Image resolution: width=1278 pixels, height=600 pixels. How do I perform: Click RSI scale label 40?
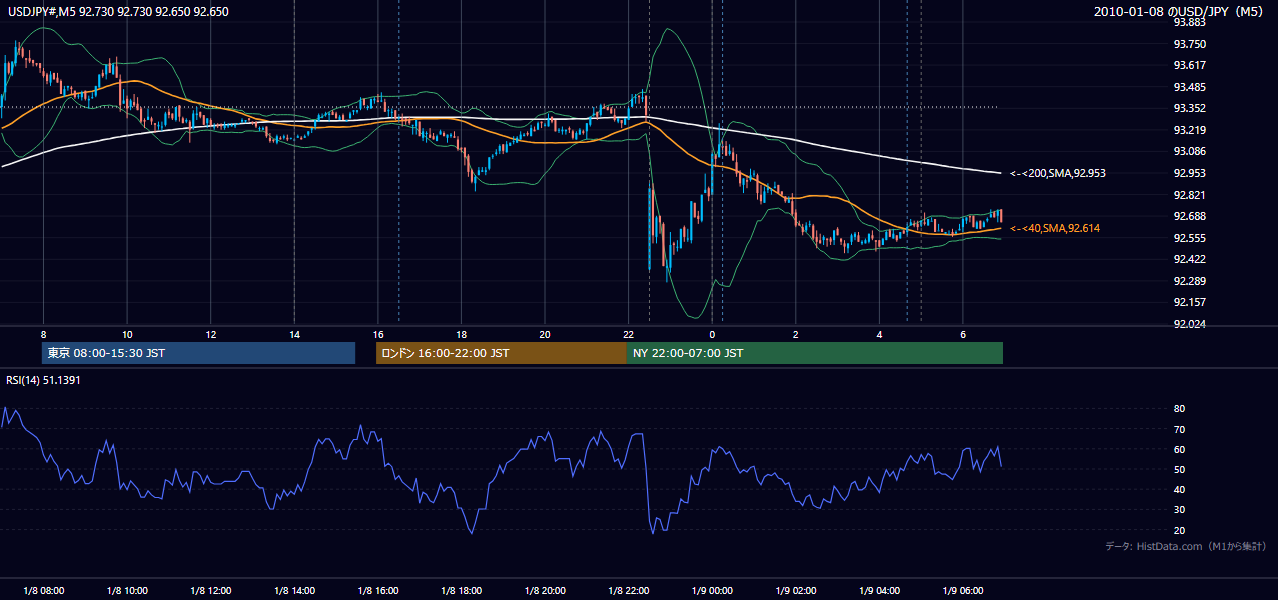[x=1179, y=489]
